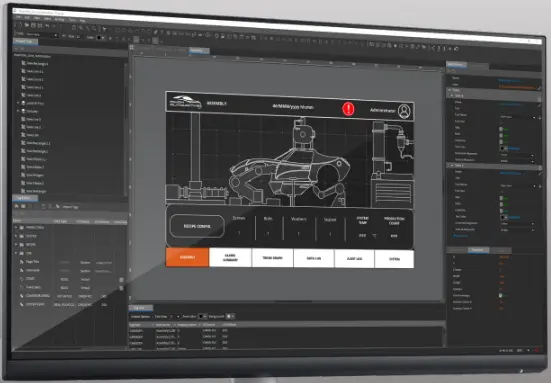This screenshot has width=551, height=383.
Task: Open the Edit menu
Action: (x=27, y=17)
